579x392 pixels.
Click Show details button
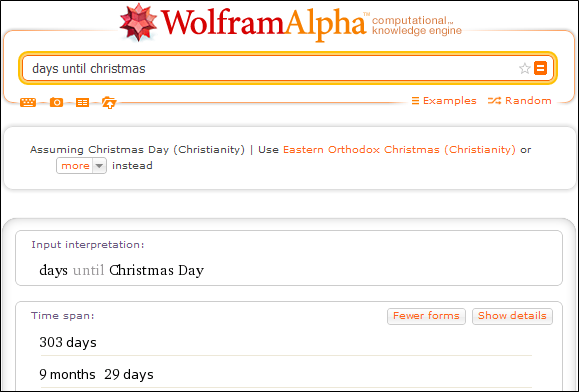[x=512, y=316]
